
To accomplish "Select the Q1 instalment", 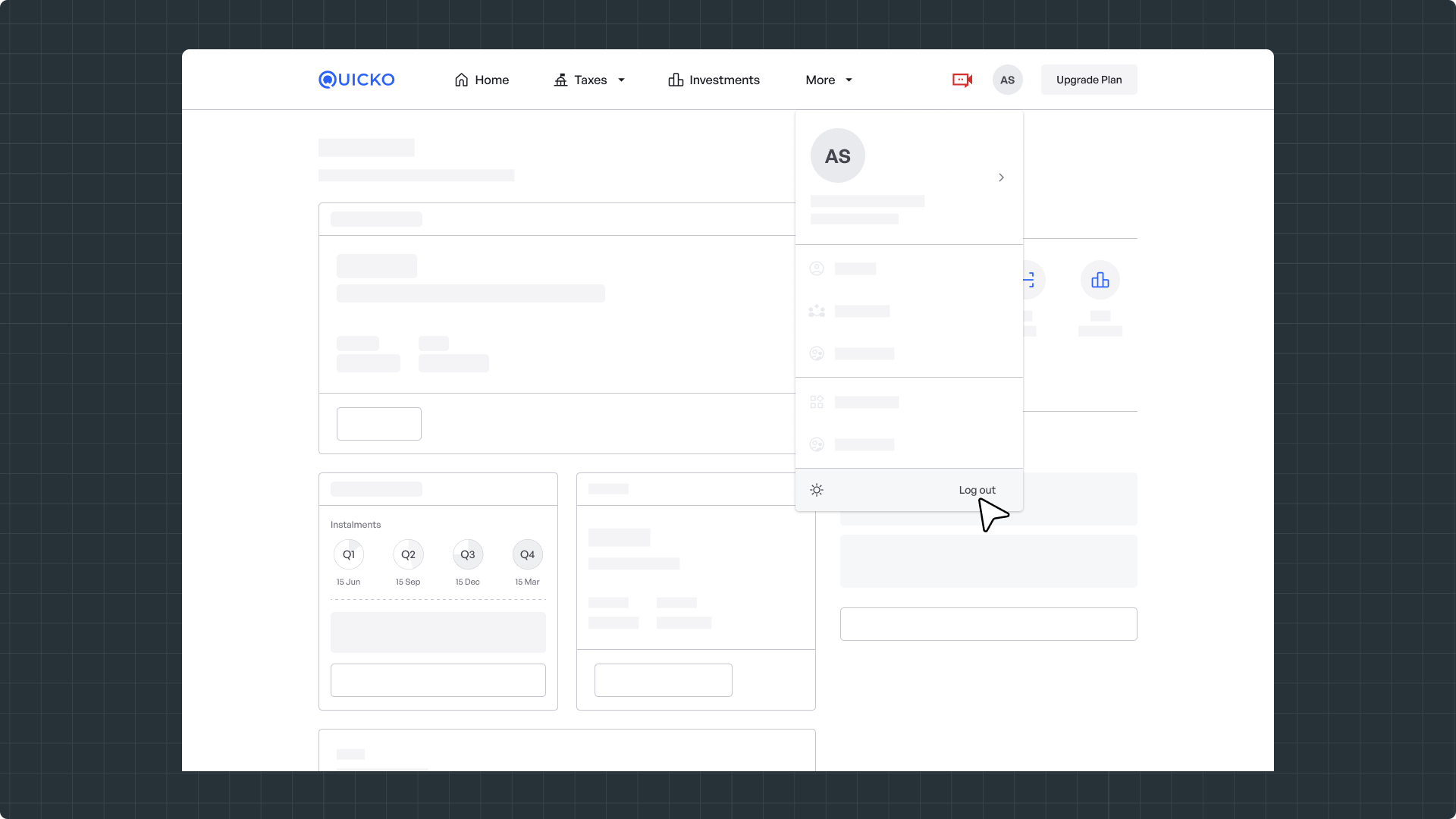I will [x=349, y=554].
